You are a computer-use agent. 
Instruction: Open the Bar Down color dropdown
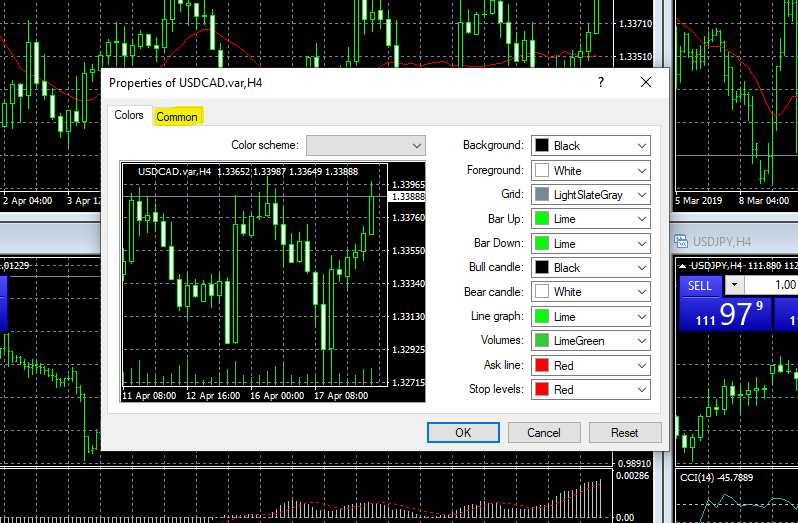[x=590, y=243]
